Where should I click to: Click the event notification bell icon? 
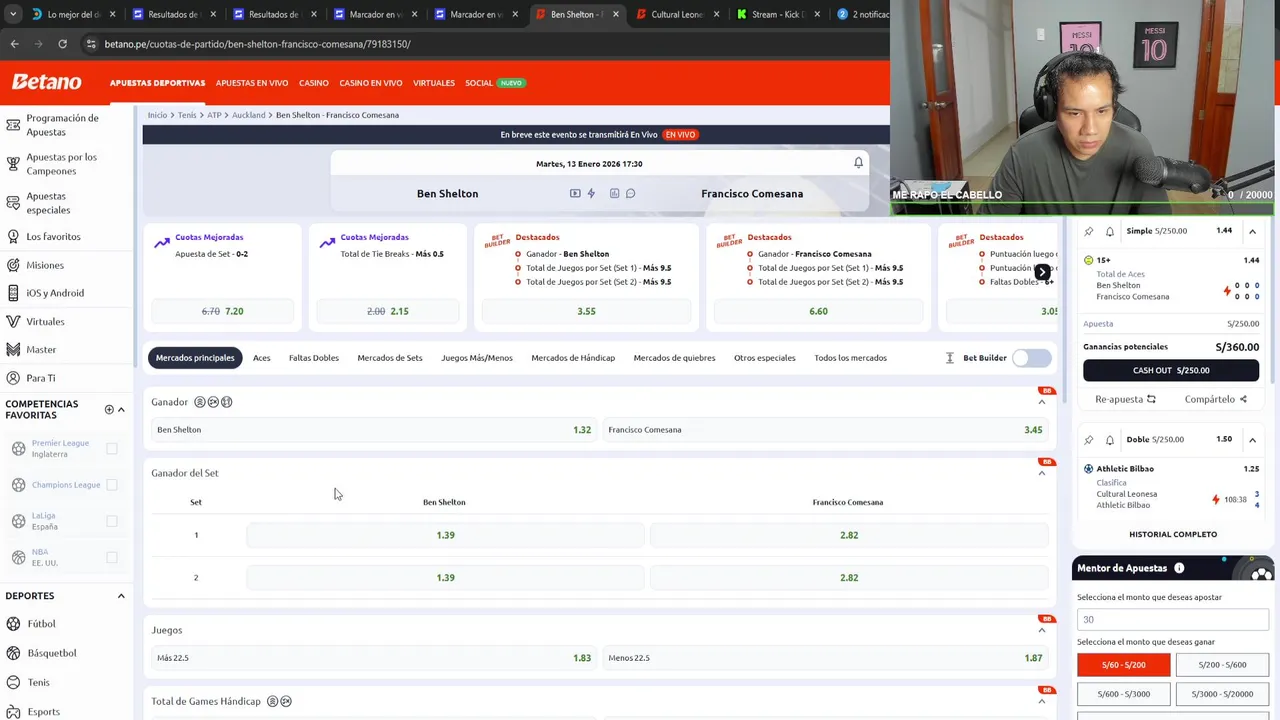click(x=858, y=162)
